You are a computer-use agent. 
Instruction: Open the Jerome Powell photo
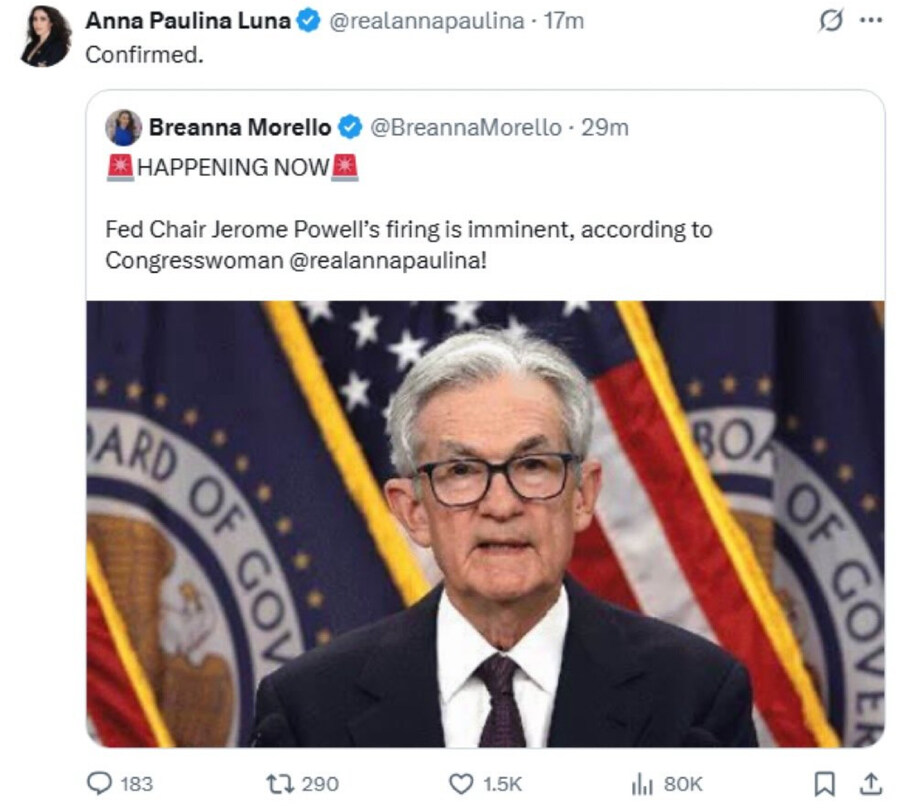[x=486, y=524]
